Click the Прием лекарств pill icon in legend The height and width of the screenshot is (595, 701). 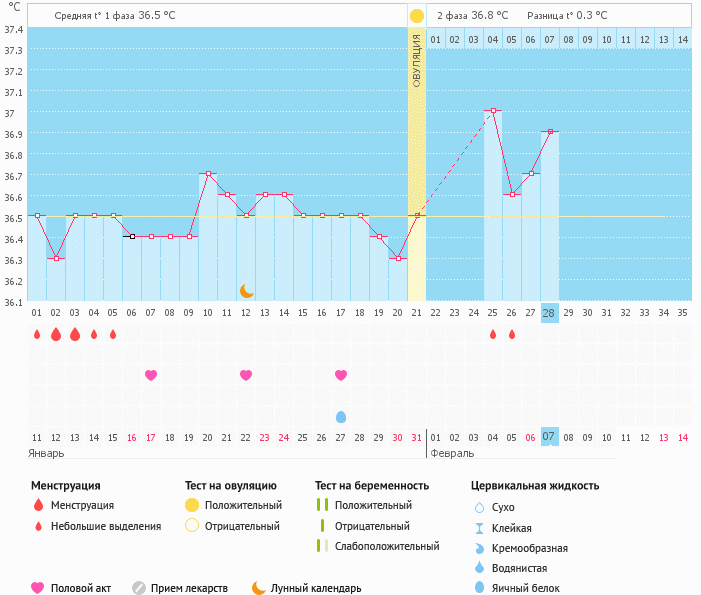pyautogui.click(x=139, y=588)
